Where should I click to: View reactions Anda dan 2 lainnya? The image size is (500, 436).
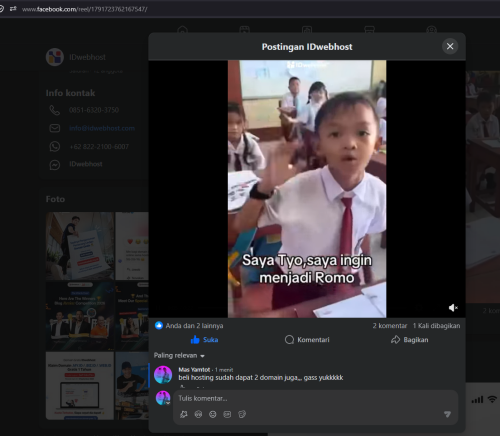pos(194,326)
